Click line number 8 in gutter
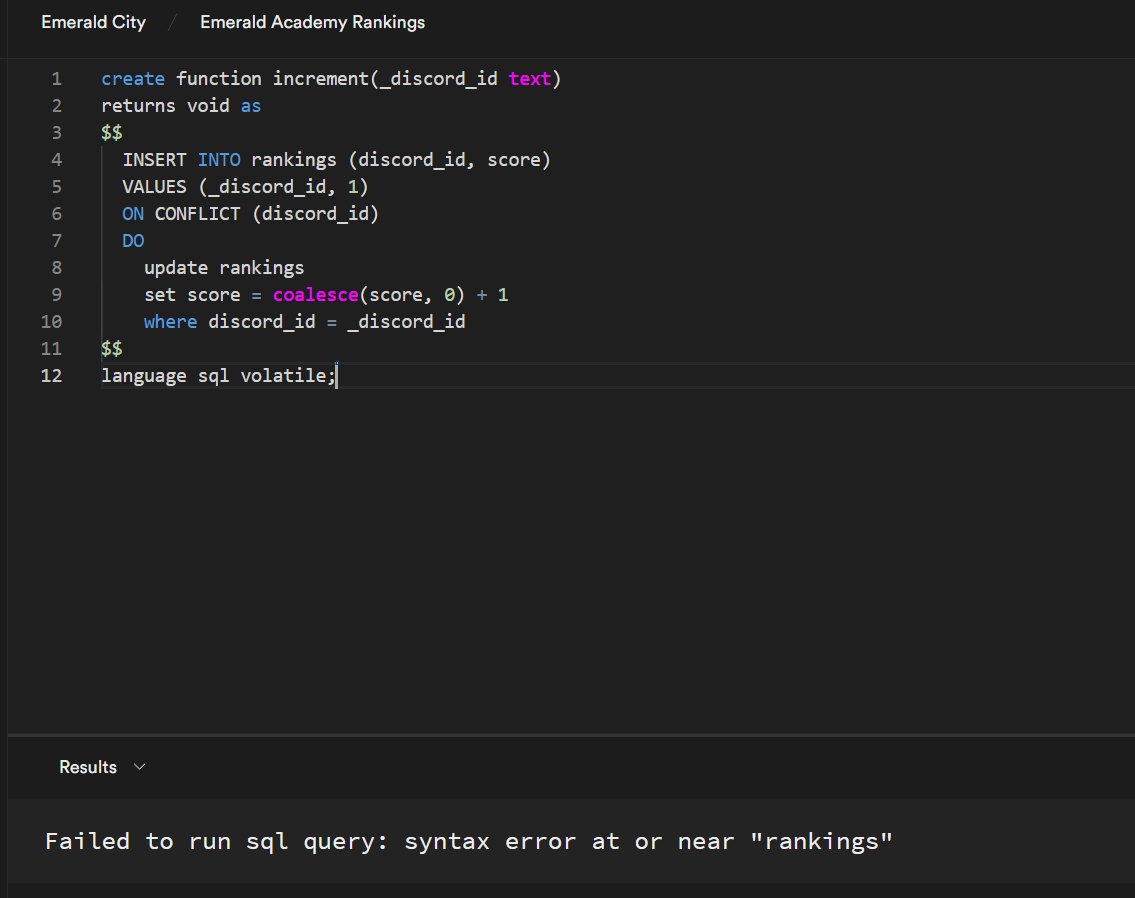 pos(56,268)
